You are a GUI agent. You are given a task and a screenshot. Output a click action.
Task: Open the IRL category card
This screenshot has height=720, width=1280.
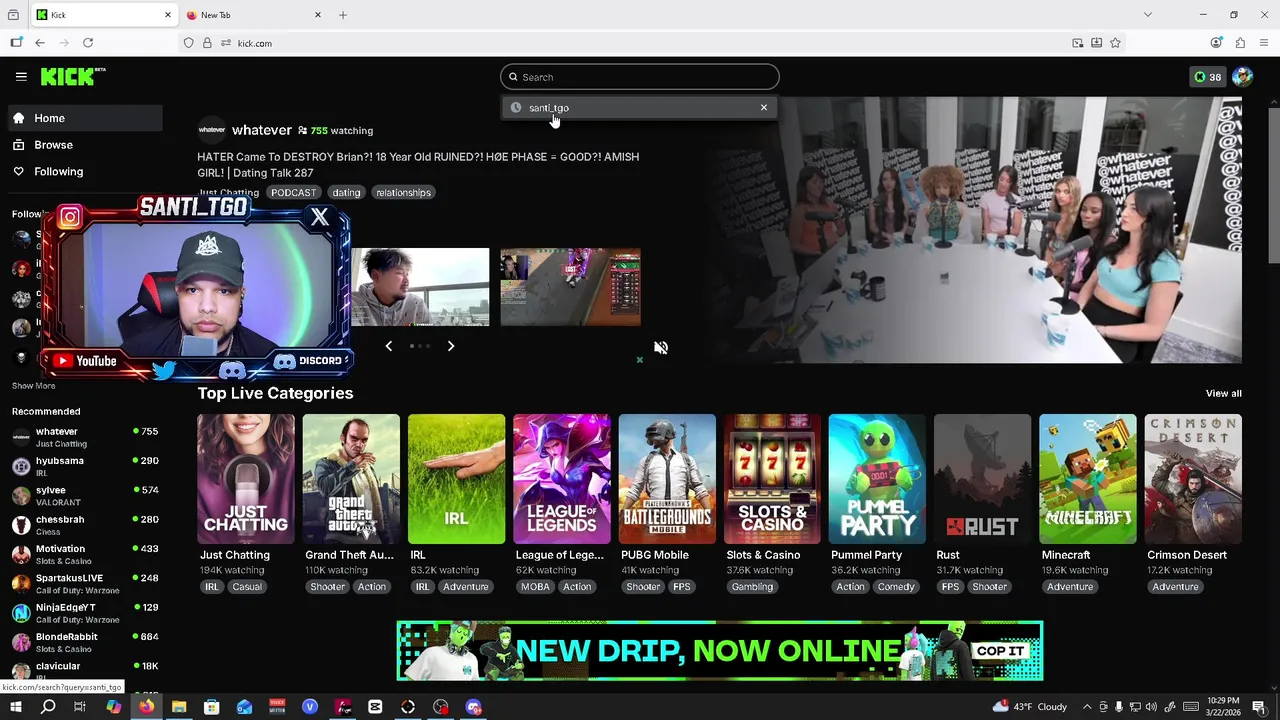pos(456,479)
